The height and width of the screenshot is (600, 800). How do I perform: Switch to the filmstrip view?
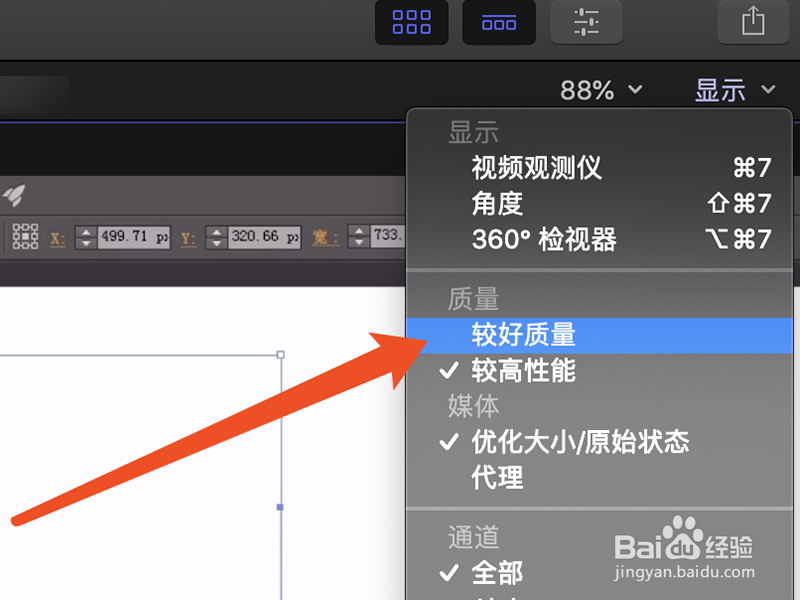[499, 22]
